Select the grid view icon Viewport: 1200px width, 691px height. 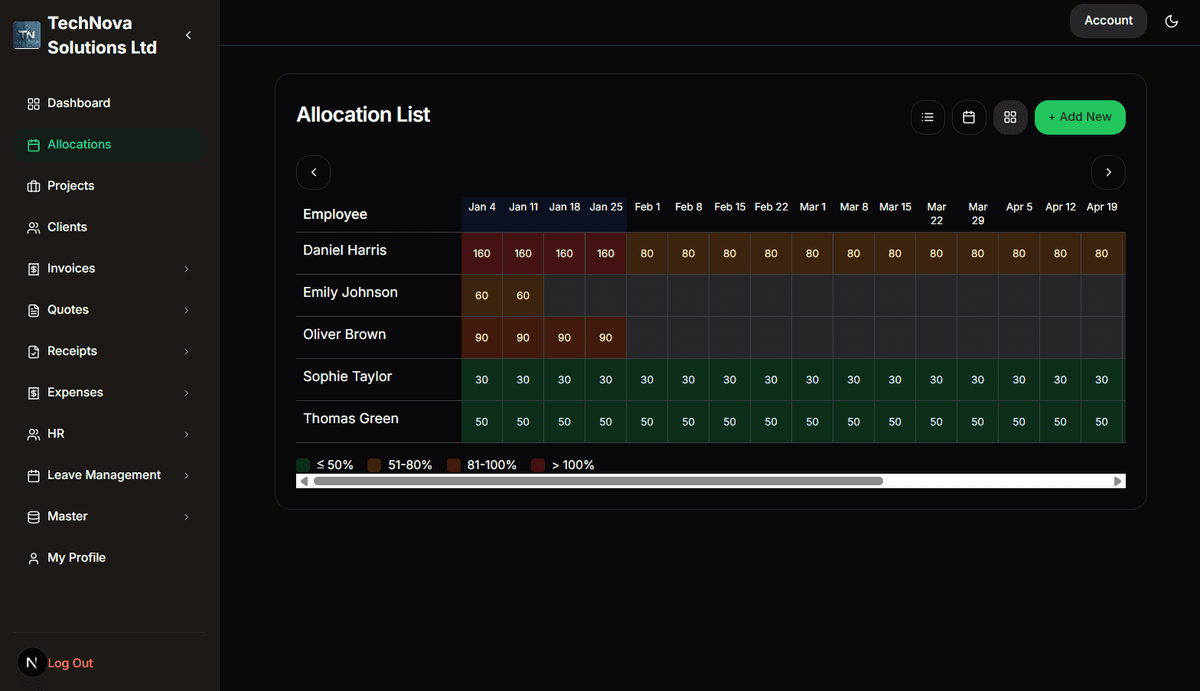tap(1010, 117)
